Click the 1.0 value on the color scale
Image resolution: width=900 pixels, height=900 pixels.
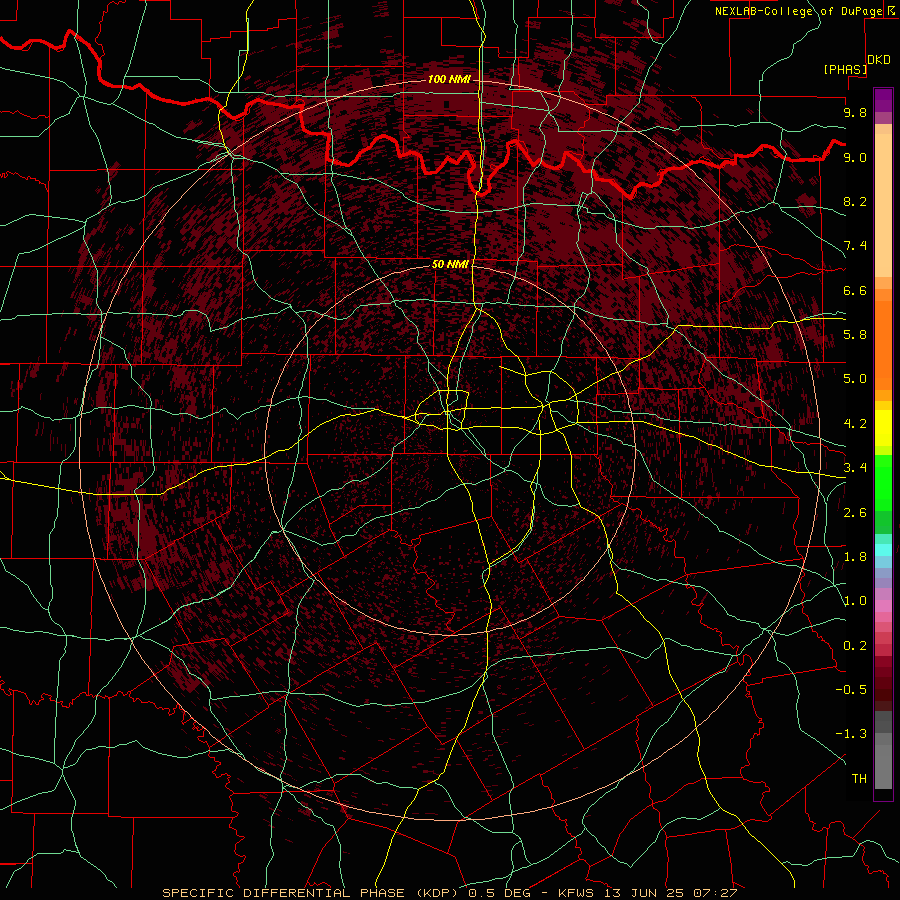[855, 601]
